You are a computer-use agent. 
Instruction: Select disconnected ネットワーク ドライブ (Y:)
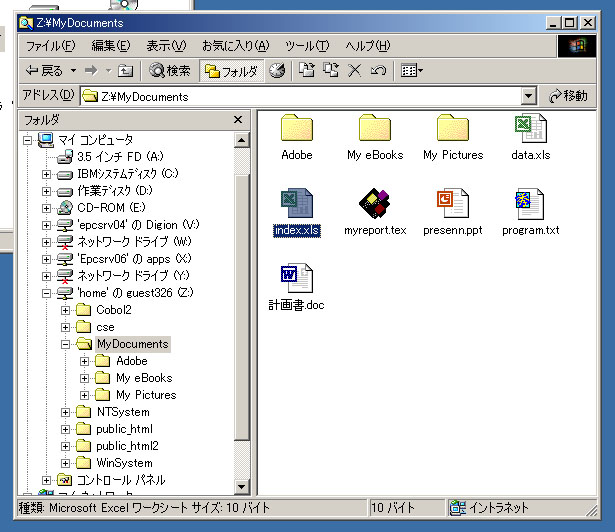(x=133, y=276)
